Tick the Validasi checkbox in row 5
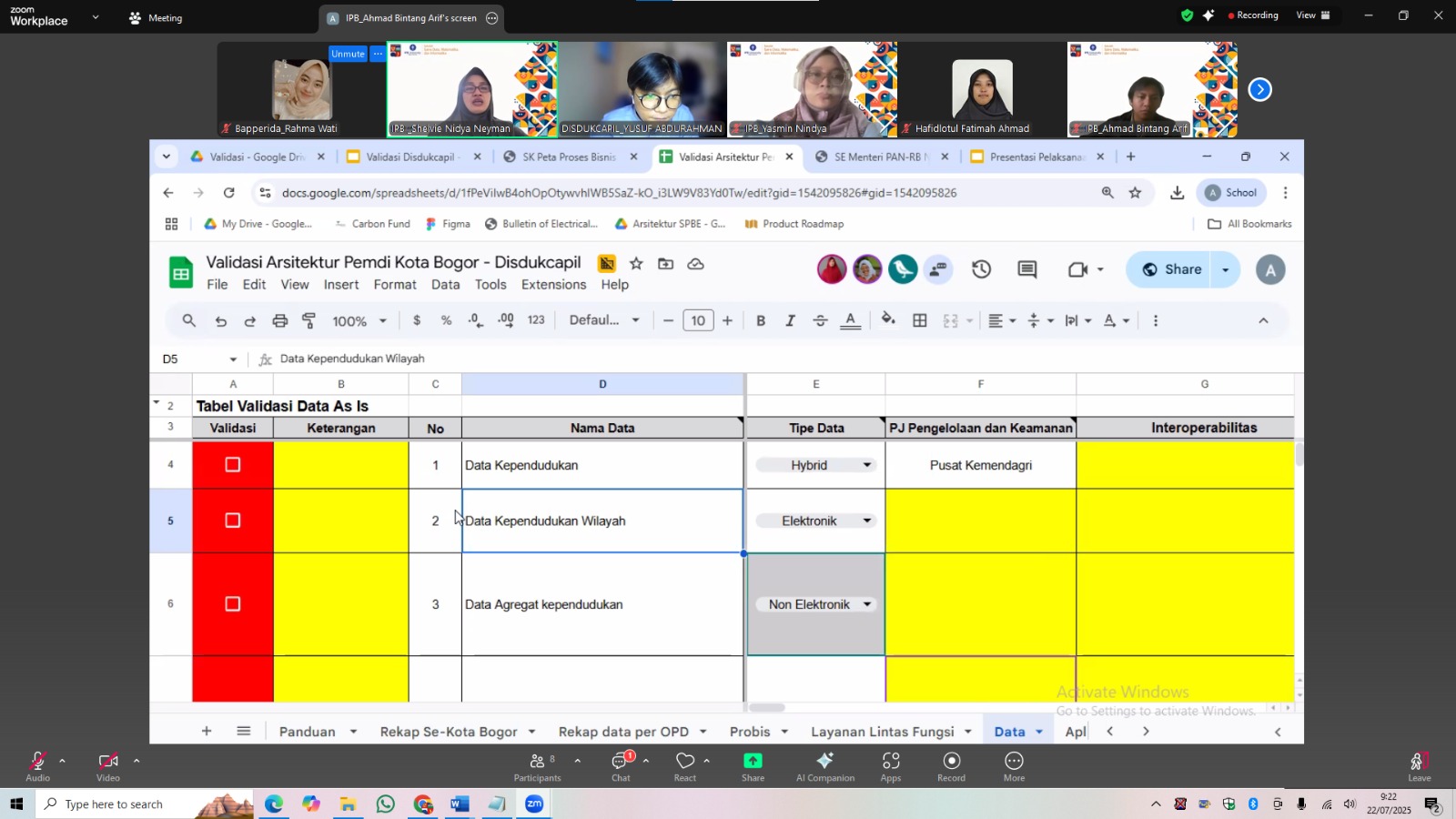 (x=233, y=521)
